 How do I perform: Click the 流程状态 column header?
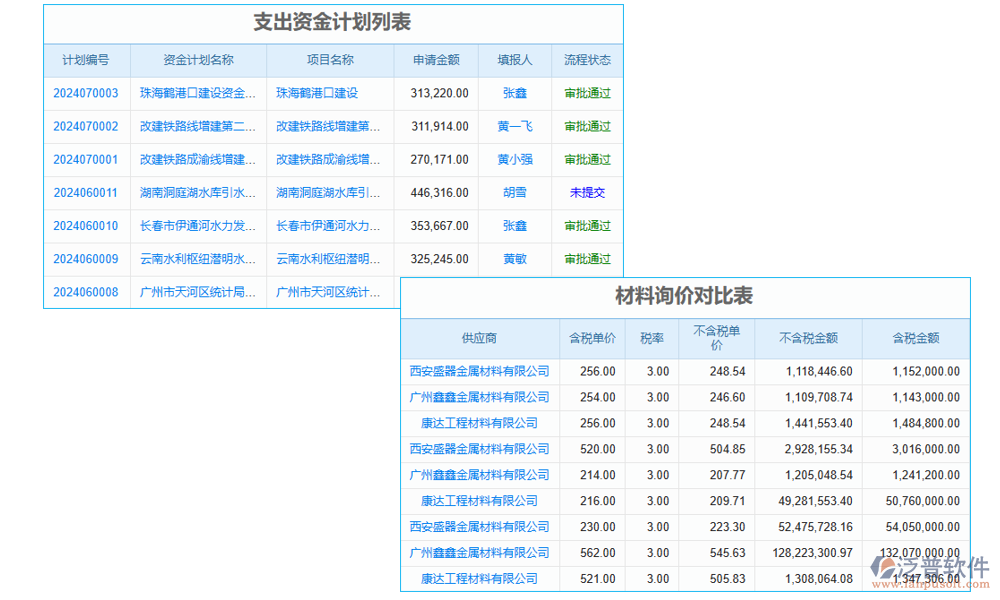(x=587, y=60)
